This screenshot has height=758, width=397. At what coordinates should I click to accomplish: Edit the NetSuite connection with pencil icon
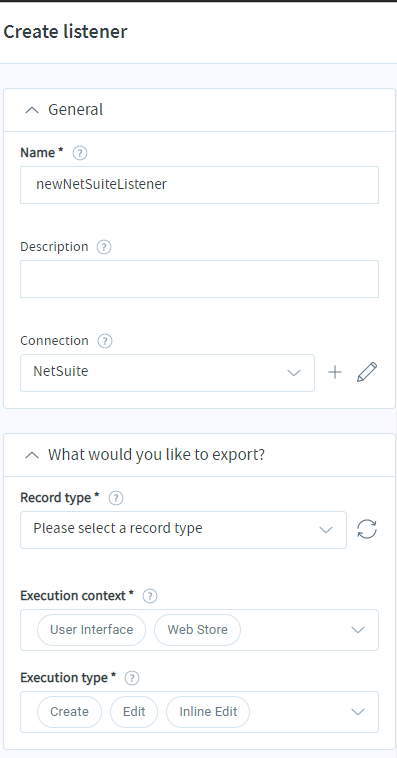pos(367,372)
